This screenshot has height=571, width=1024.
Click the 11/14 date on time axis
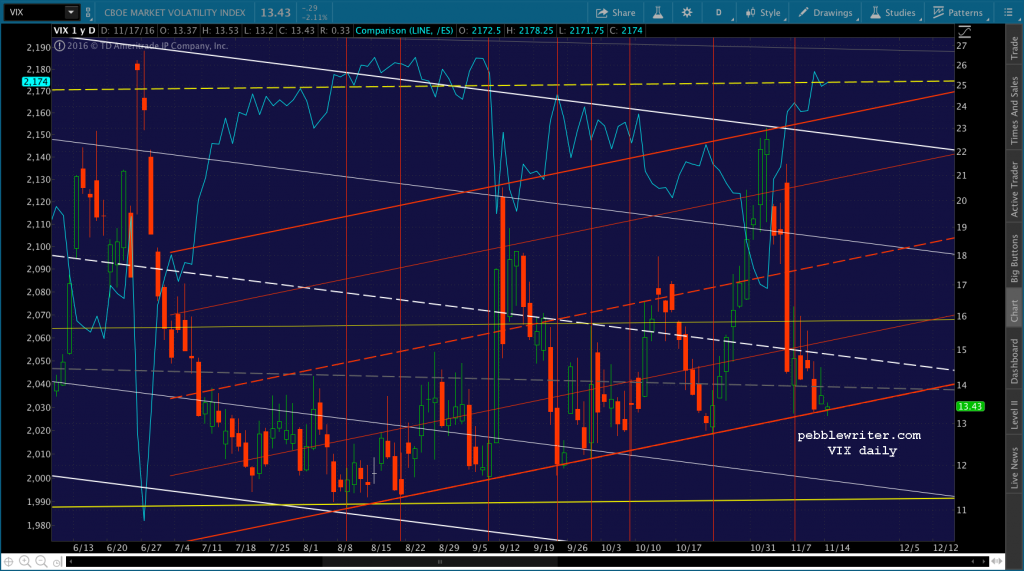click(837, 547)
